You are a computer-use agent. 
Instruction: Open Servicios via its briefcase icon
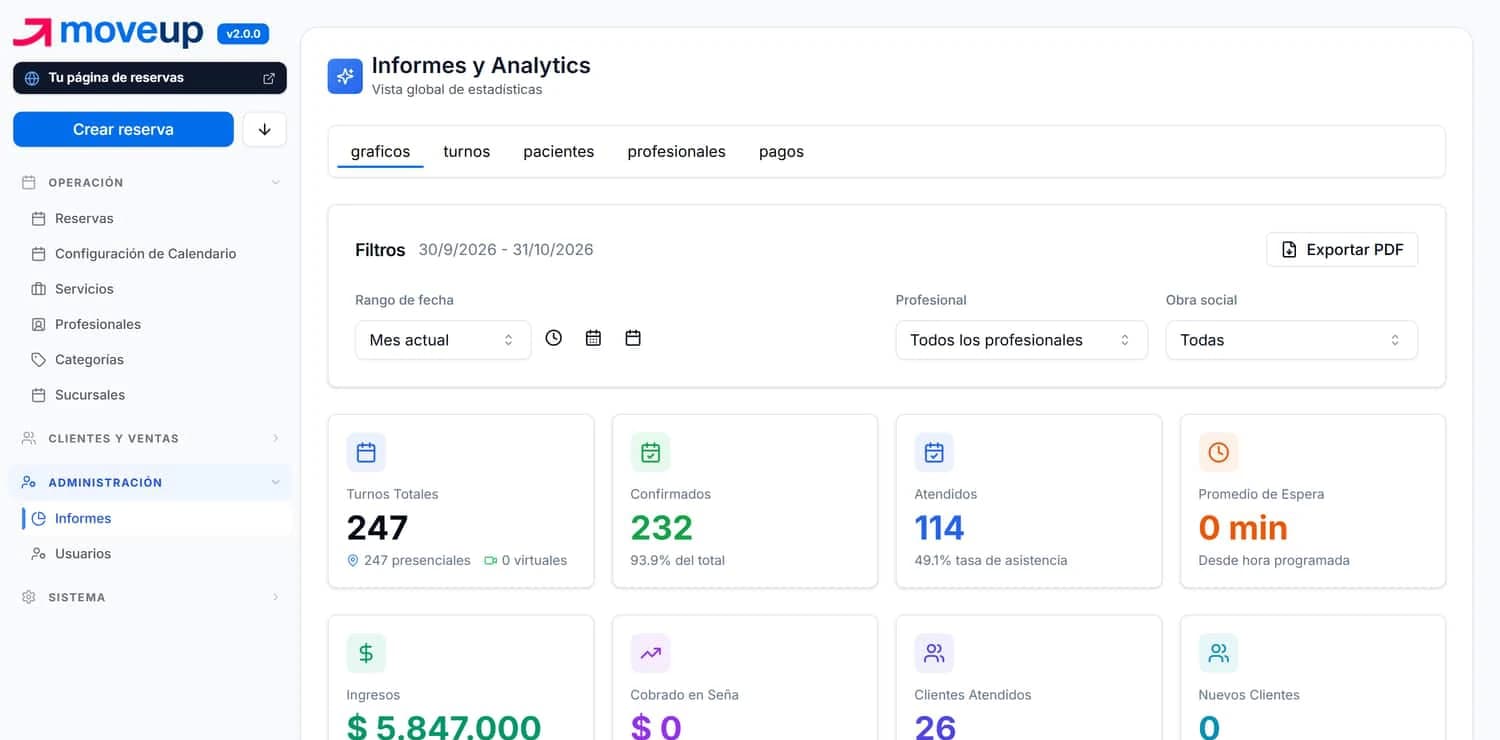39,289
